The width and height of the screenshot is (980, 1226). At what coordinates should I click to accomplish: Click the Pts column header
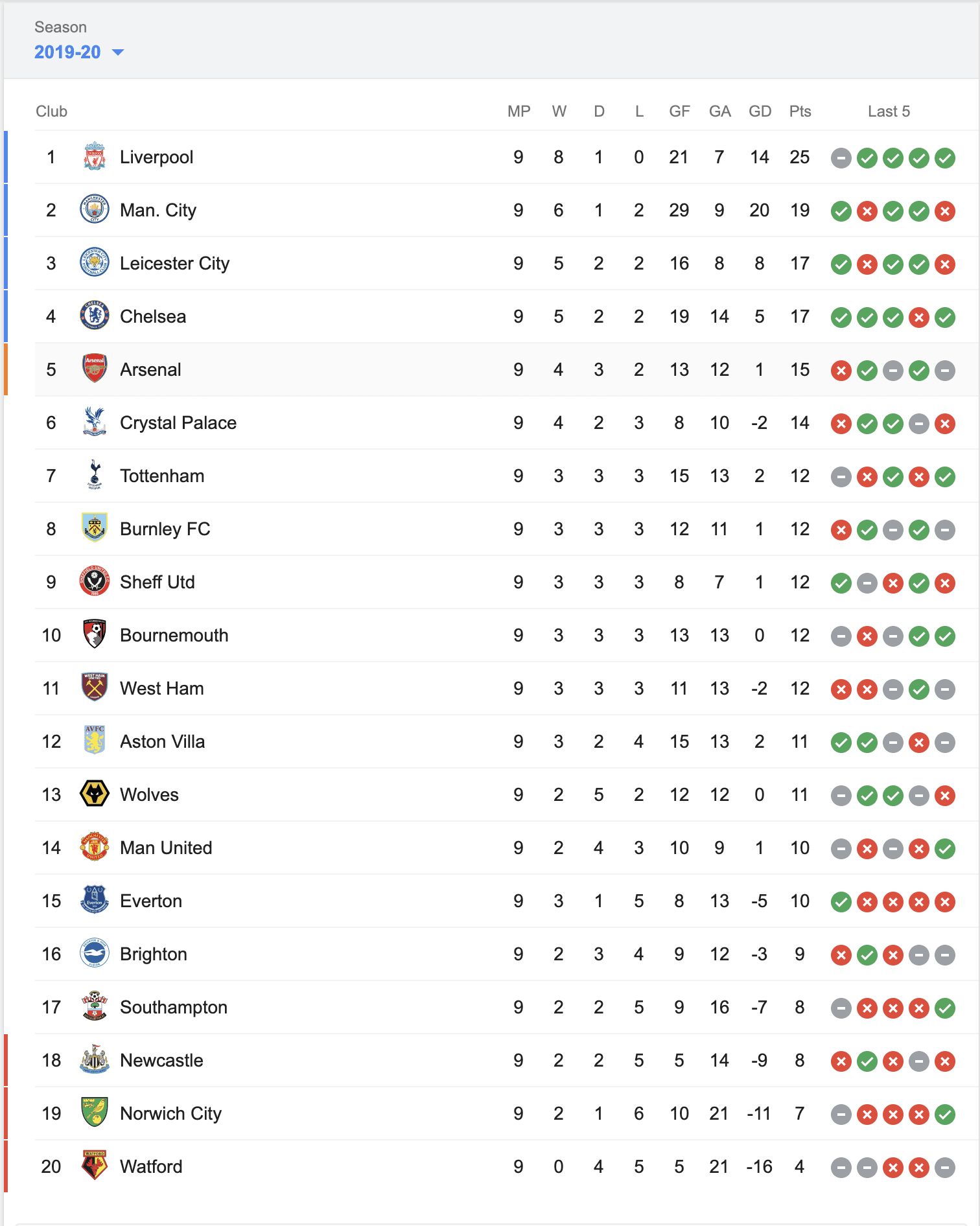coord(800,111)
